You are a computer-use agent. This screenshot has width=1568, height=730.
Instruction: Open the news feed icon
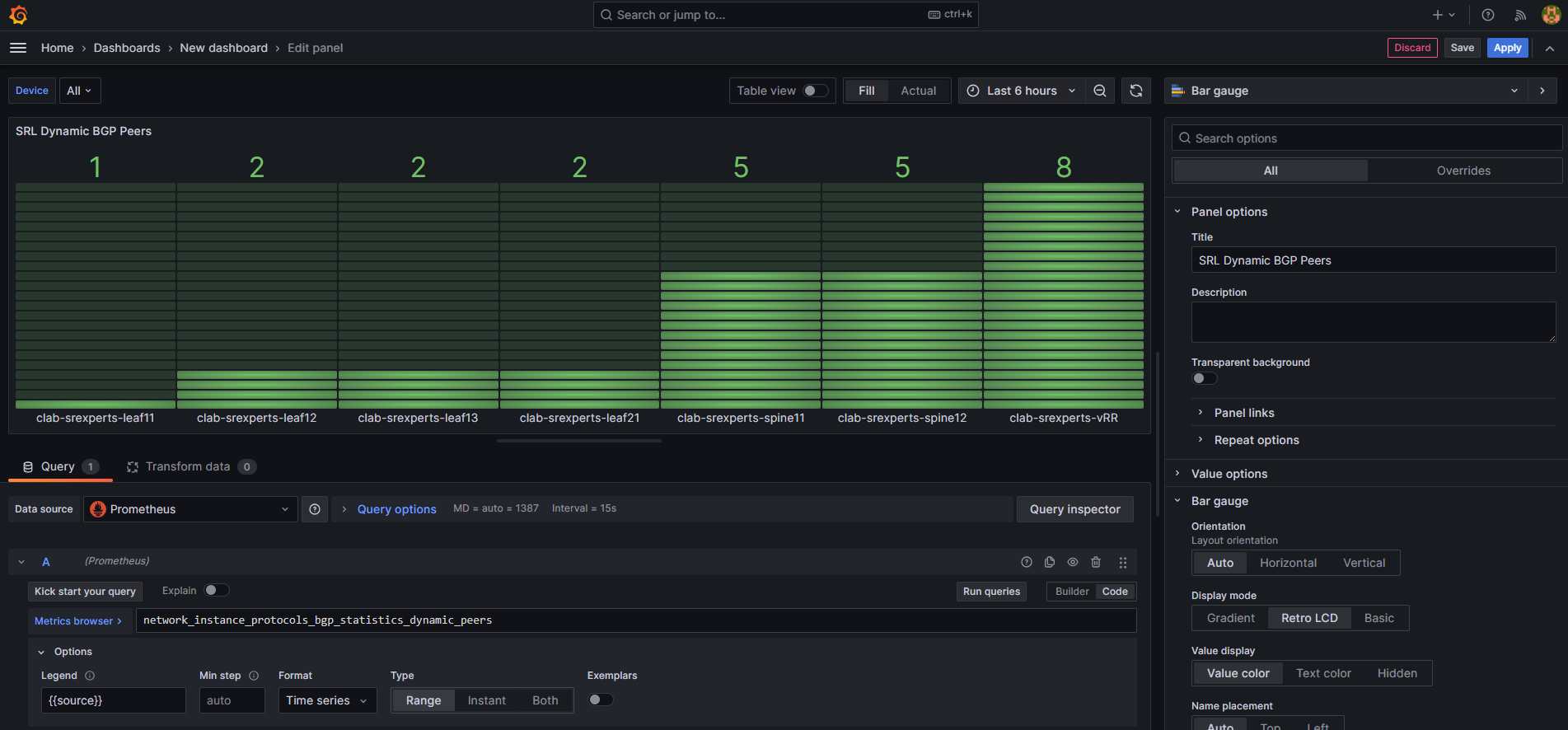click(x=1520, y=15)
